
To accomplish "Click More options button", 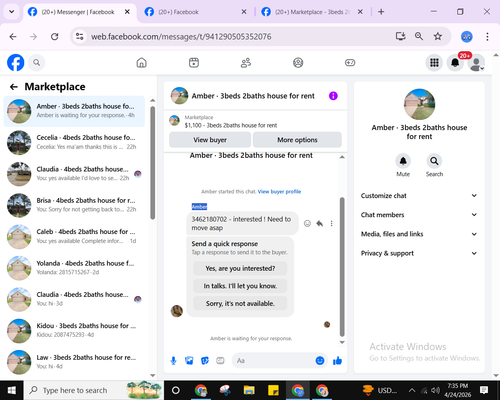I will point(297,140).
